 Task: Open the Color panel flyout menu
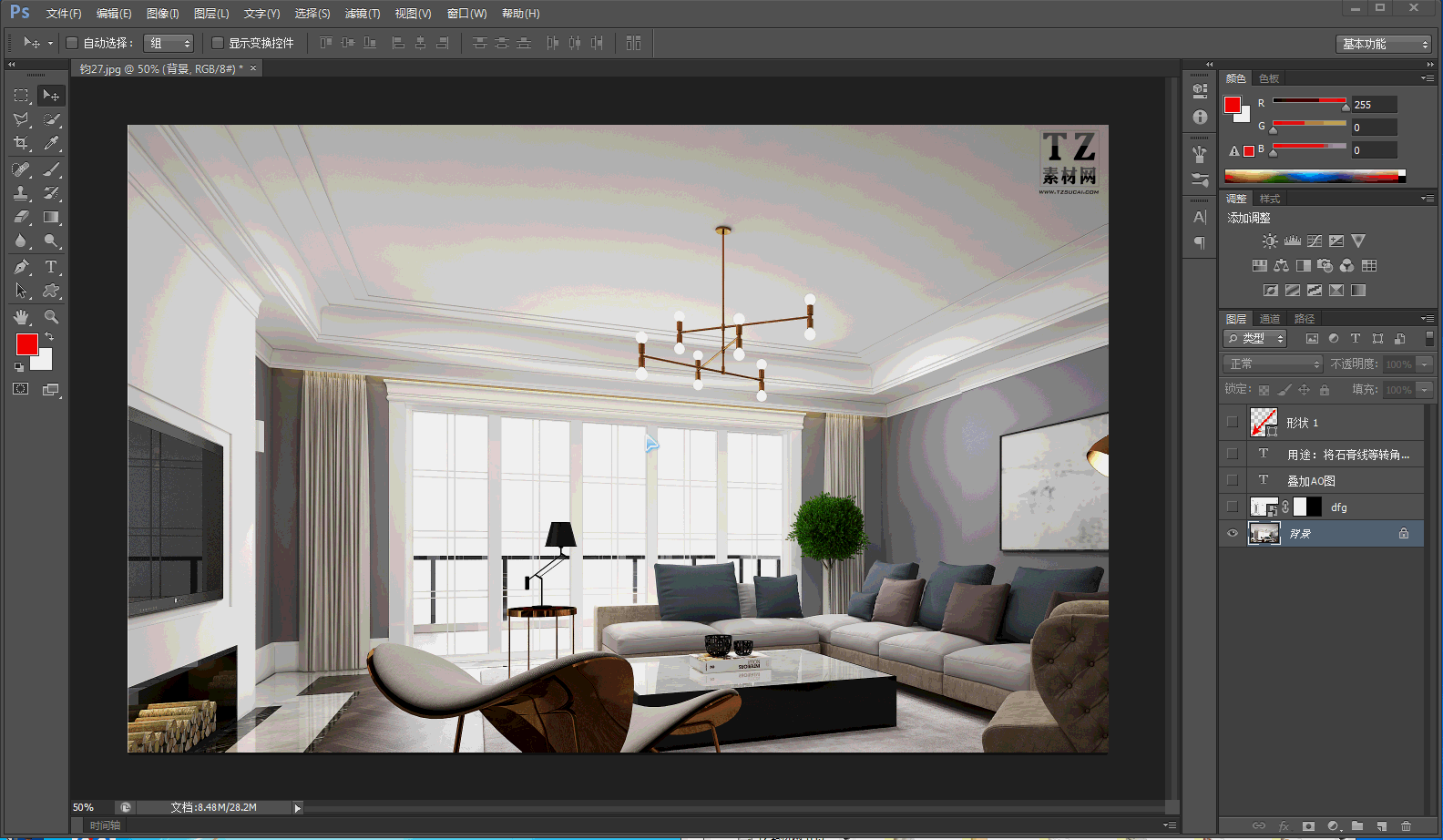click(x=1428, y=78)
